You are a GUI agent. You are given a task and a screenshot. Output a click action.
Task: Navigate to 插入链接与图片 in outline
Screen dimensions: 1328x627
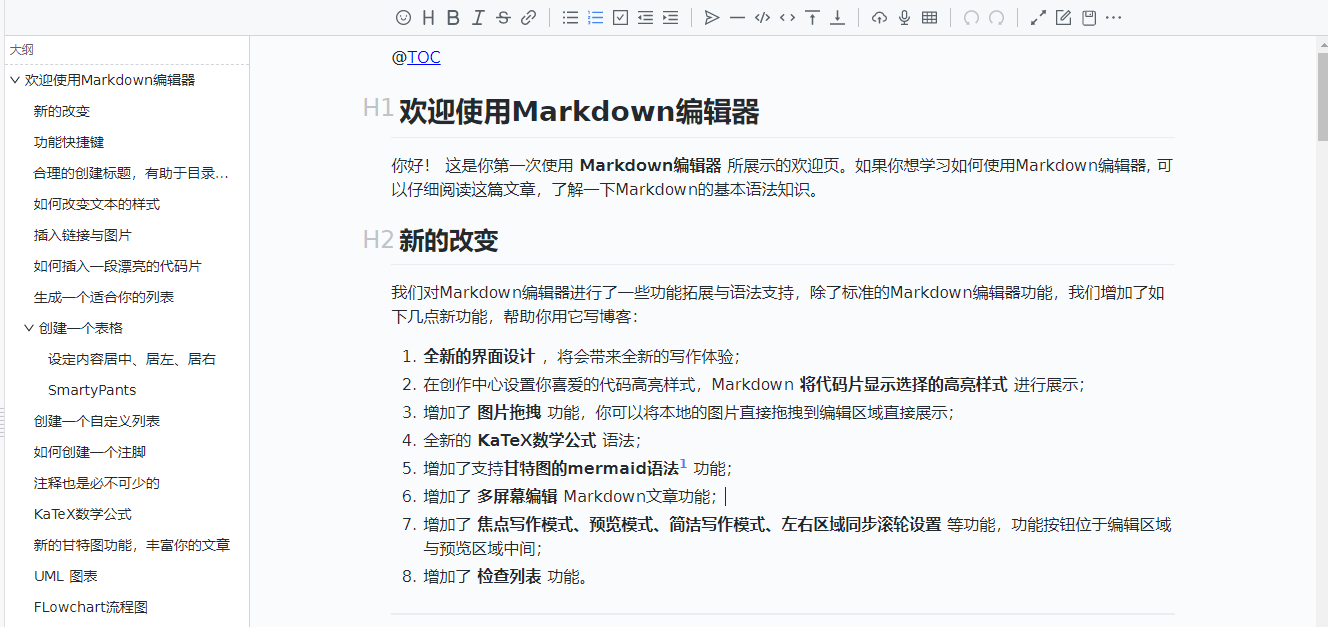point(83,235)
